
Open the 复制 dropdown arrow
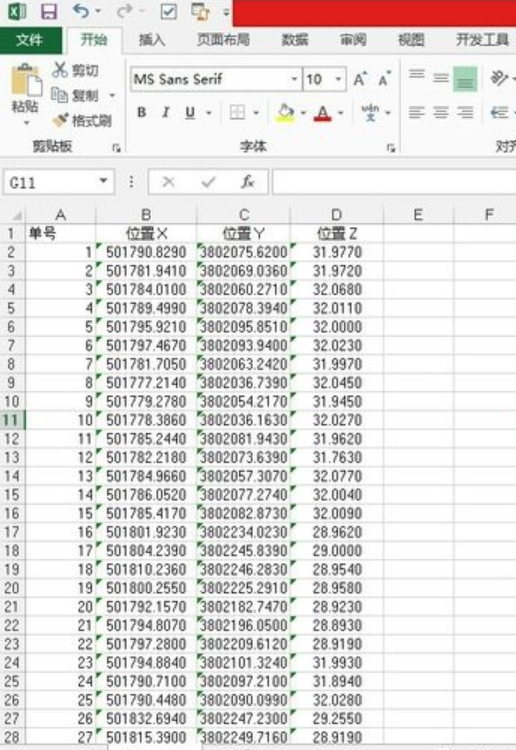click(x=112, y=96)
